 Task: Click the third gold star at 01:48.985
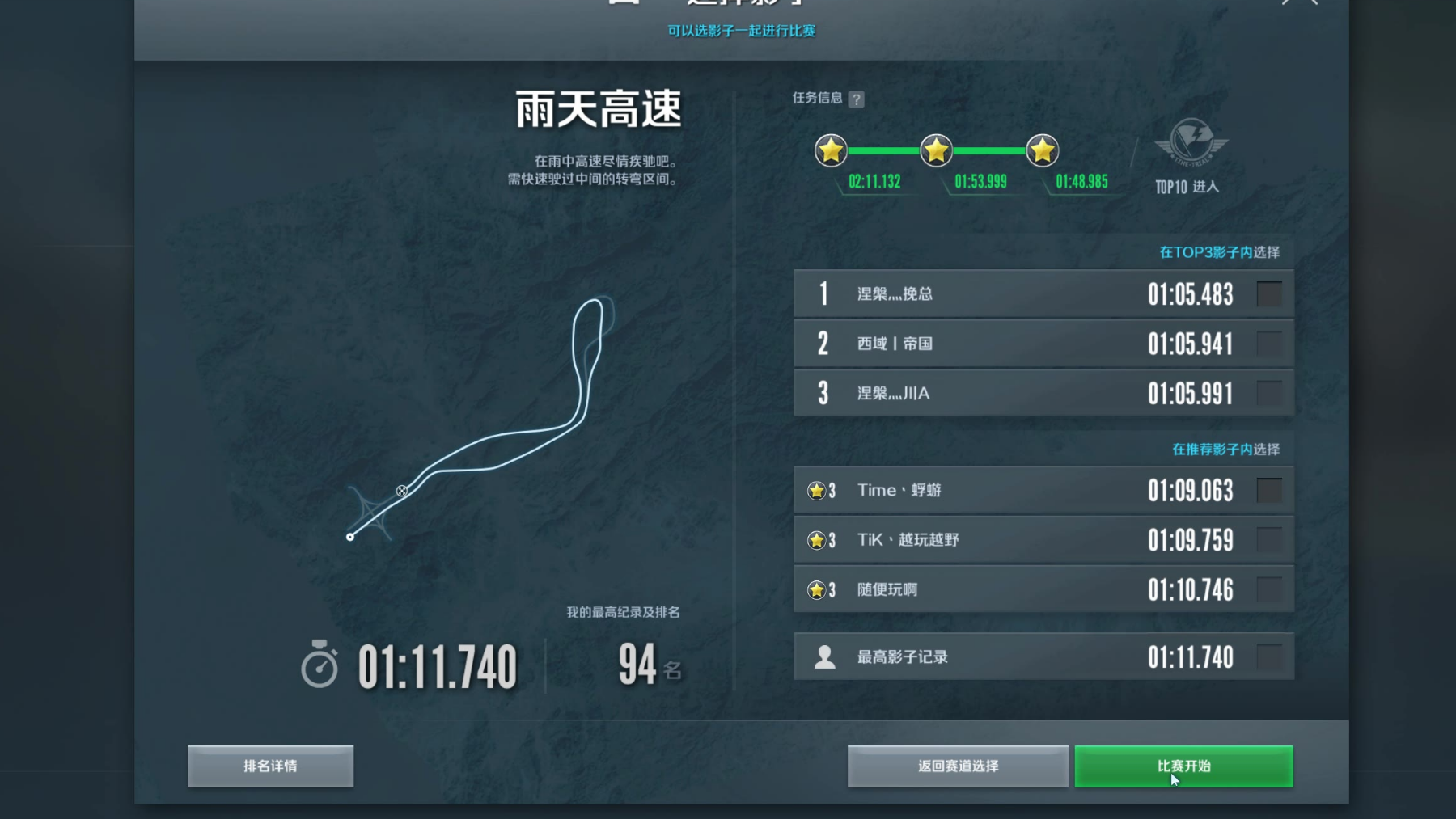[1042, 150]
